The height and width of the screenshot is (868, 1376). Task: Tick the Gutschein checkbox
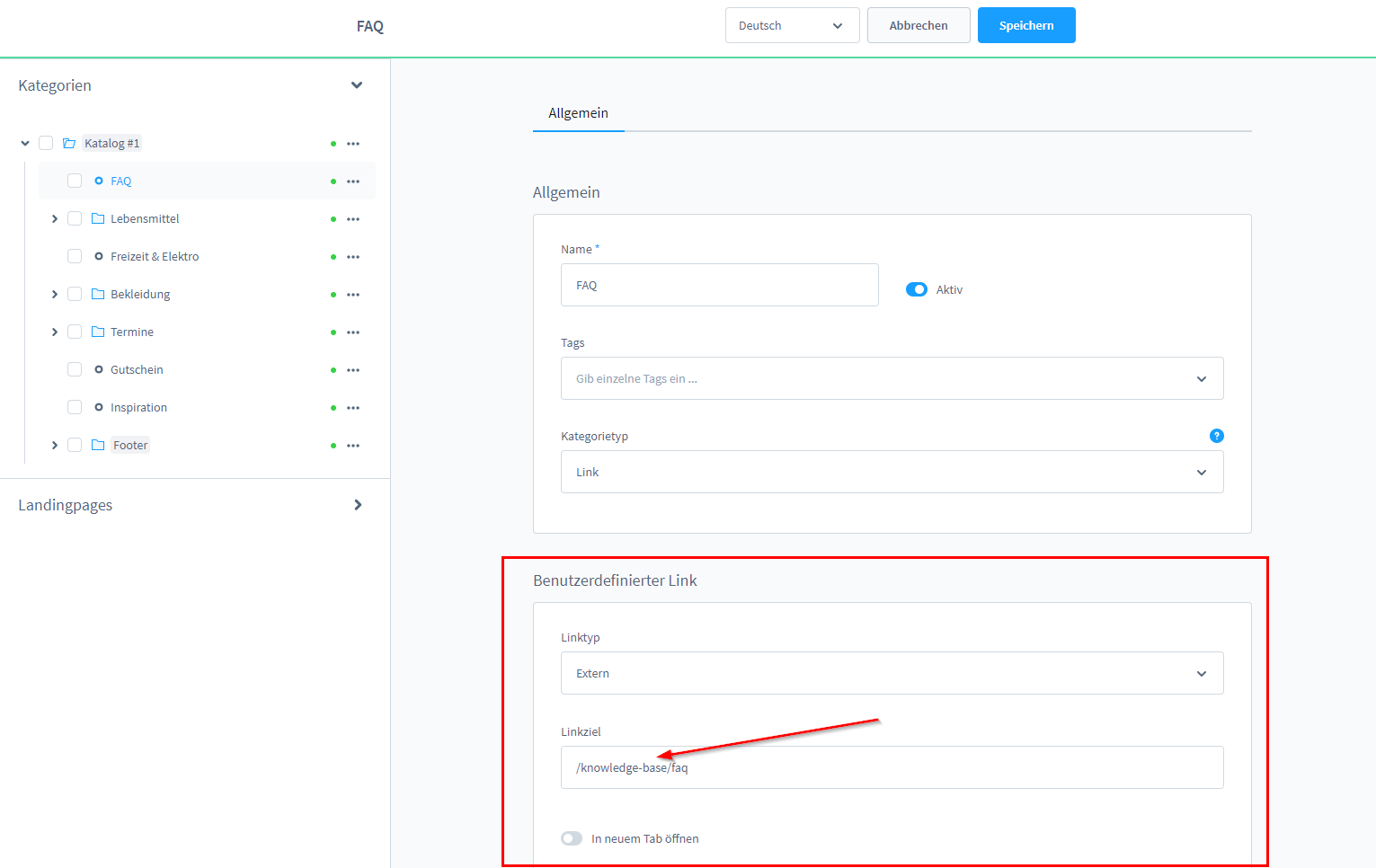tap(75, 369)
